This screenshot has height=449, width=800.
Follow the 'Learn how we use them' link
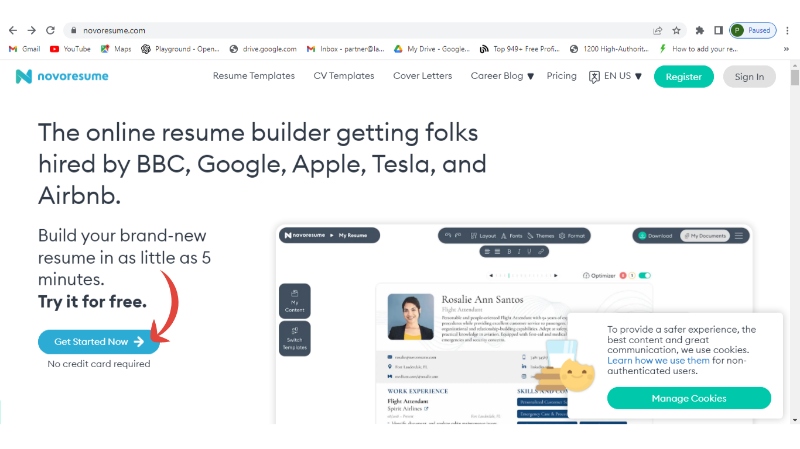pyautogui.click(x=658, y=360)
